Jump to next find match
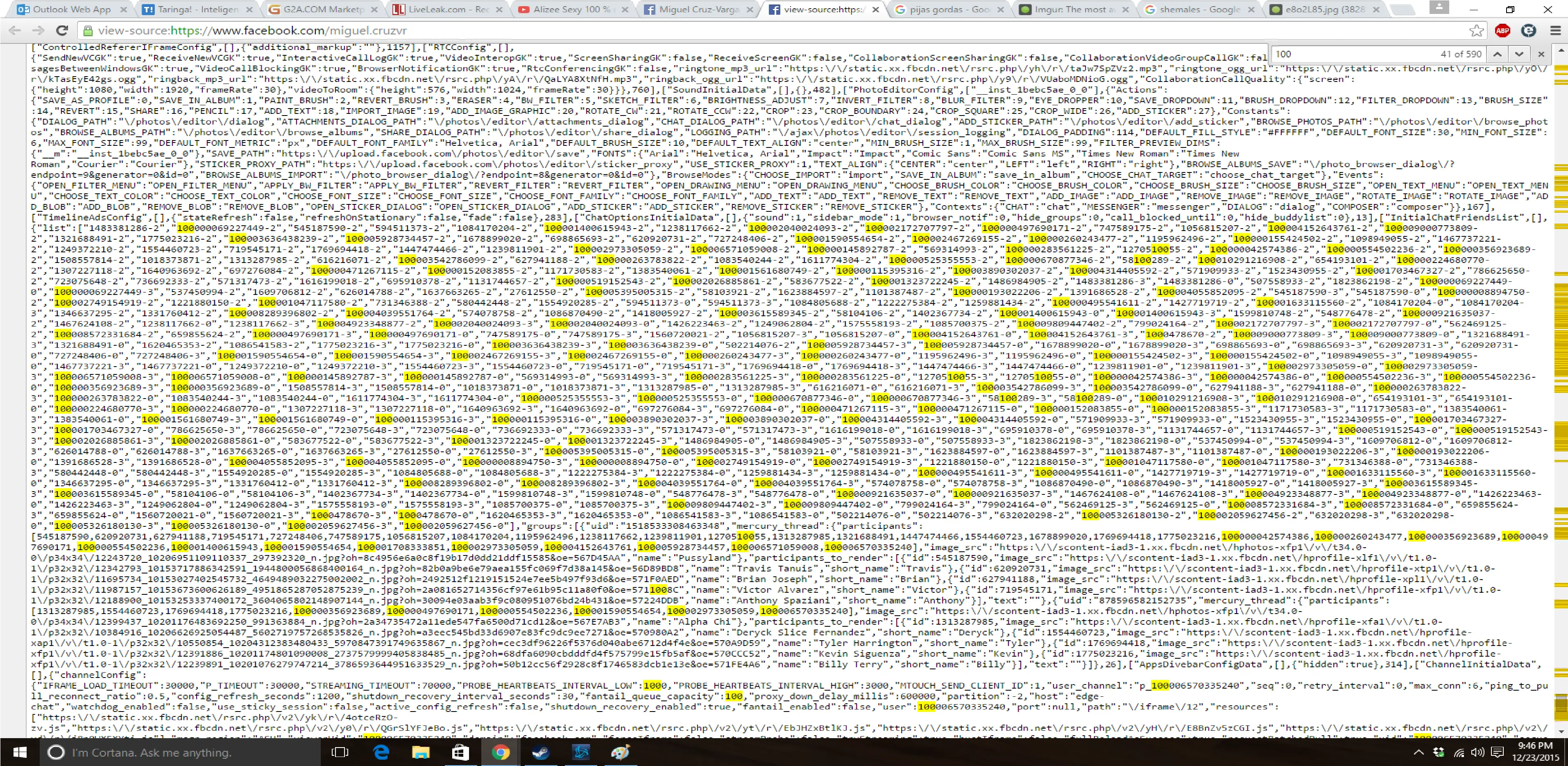 (x=1519, y=54)
